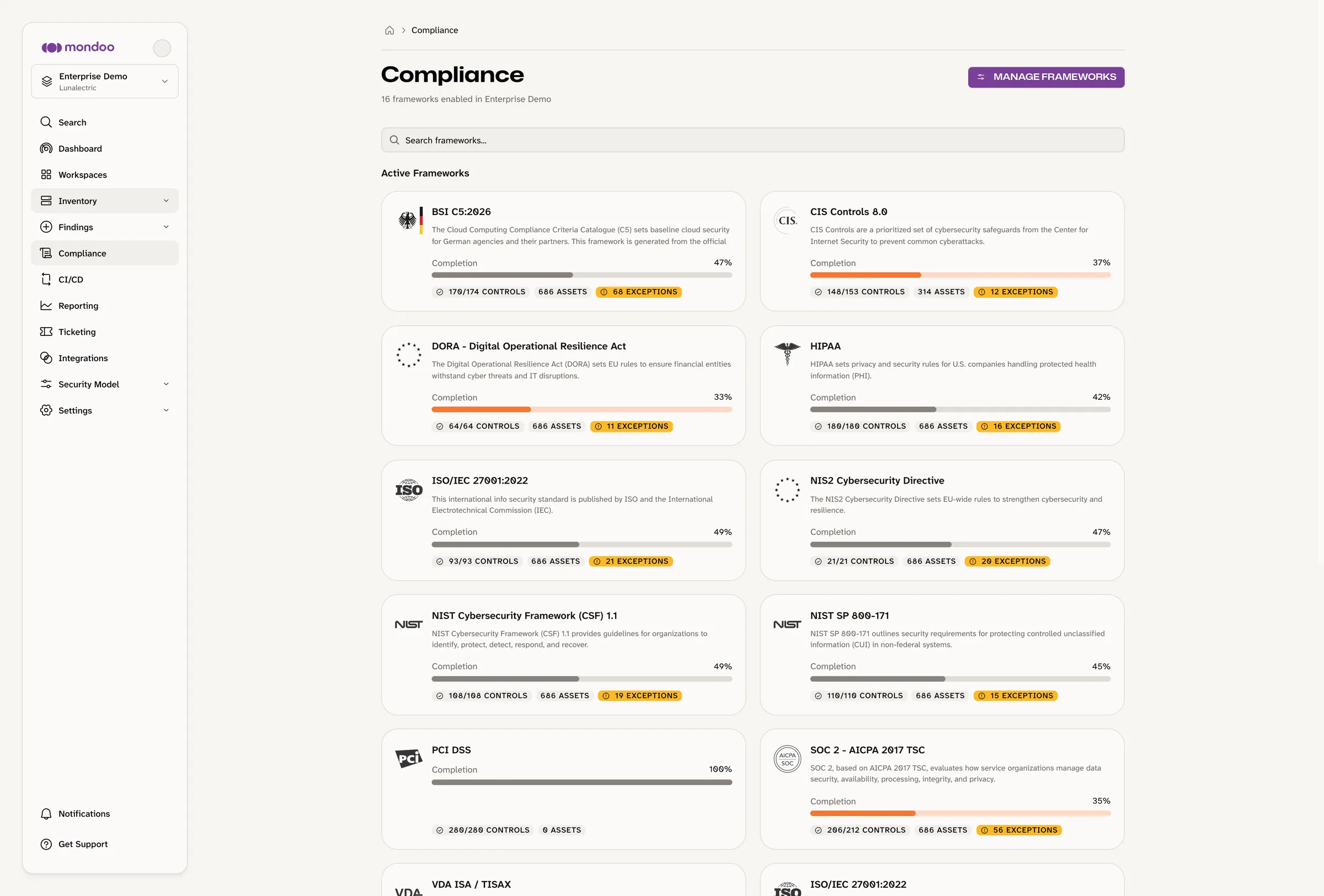
Task: Click the Manage Frameworks button
Action: tap(1046, 77)
